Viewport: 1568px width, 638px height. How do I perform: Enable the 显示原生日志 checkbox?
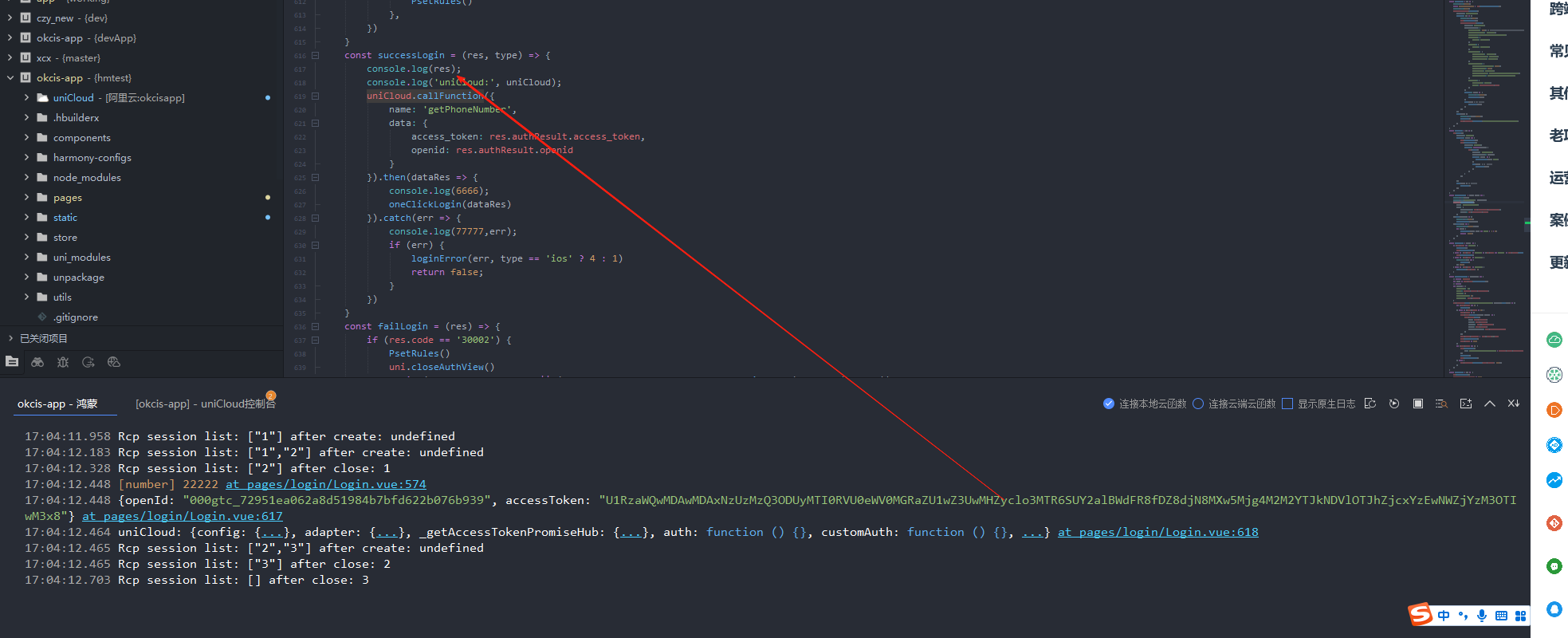tap(1287, 404)
